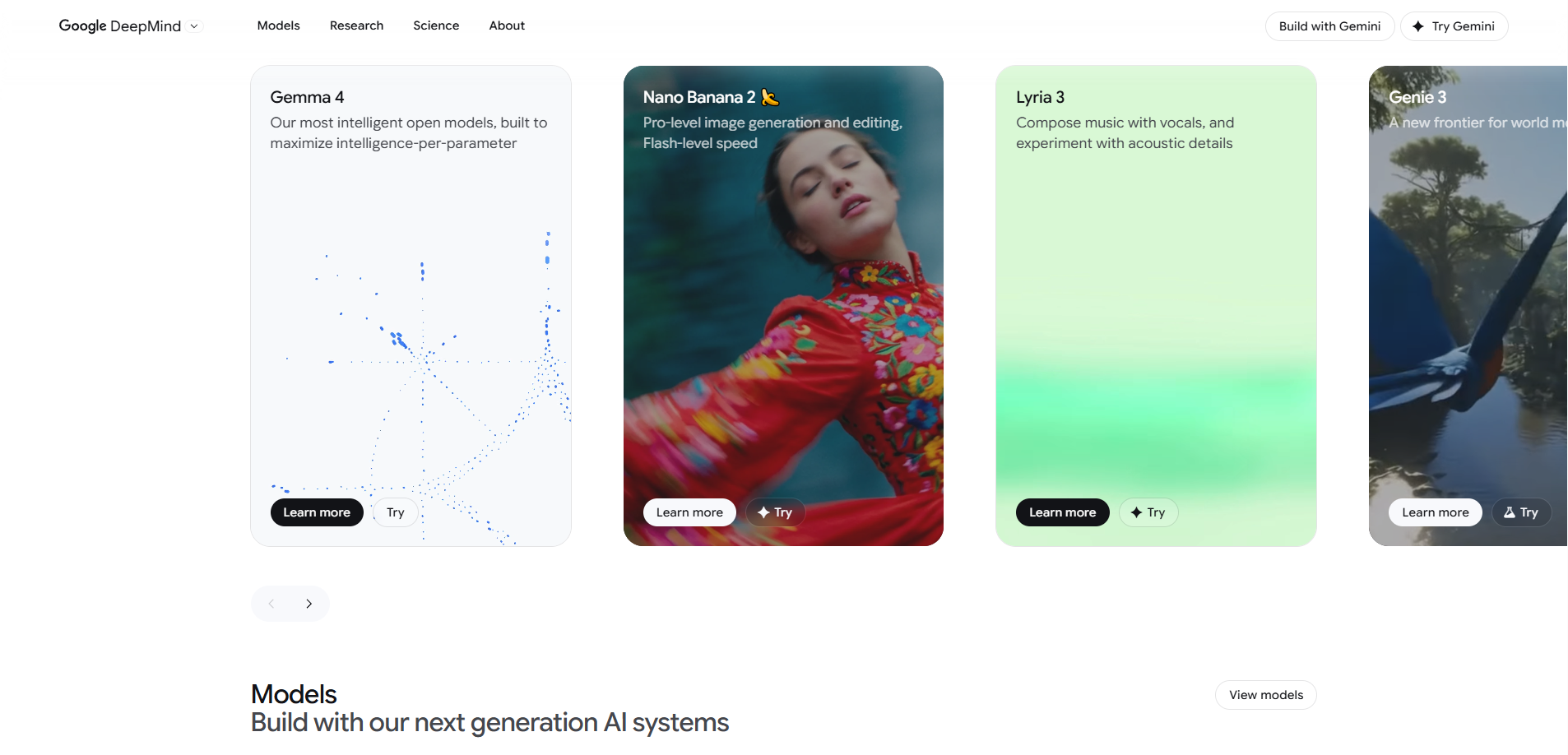The image size is (1568, 755).
Task: Click the Gemini sparkle icon in Try Gemini
Action: (x=1418, y=26)
